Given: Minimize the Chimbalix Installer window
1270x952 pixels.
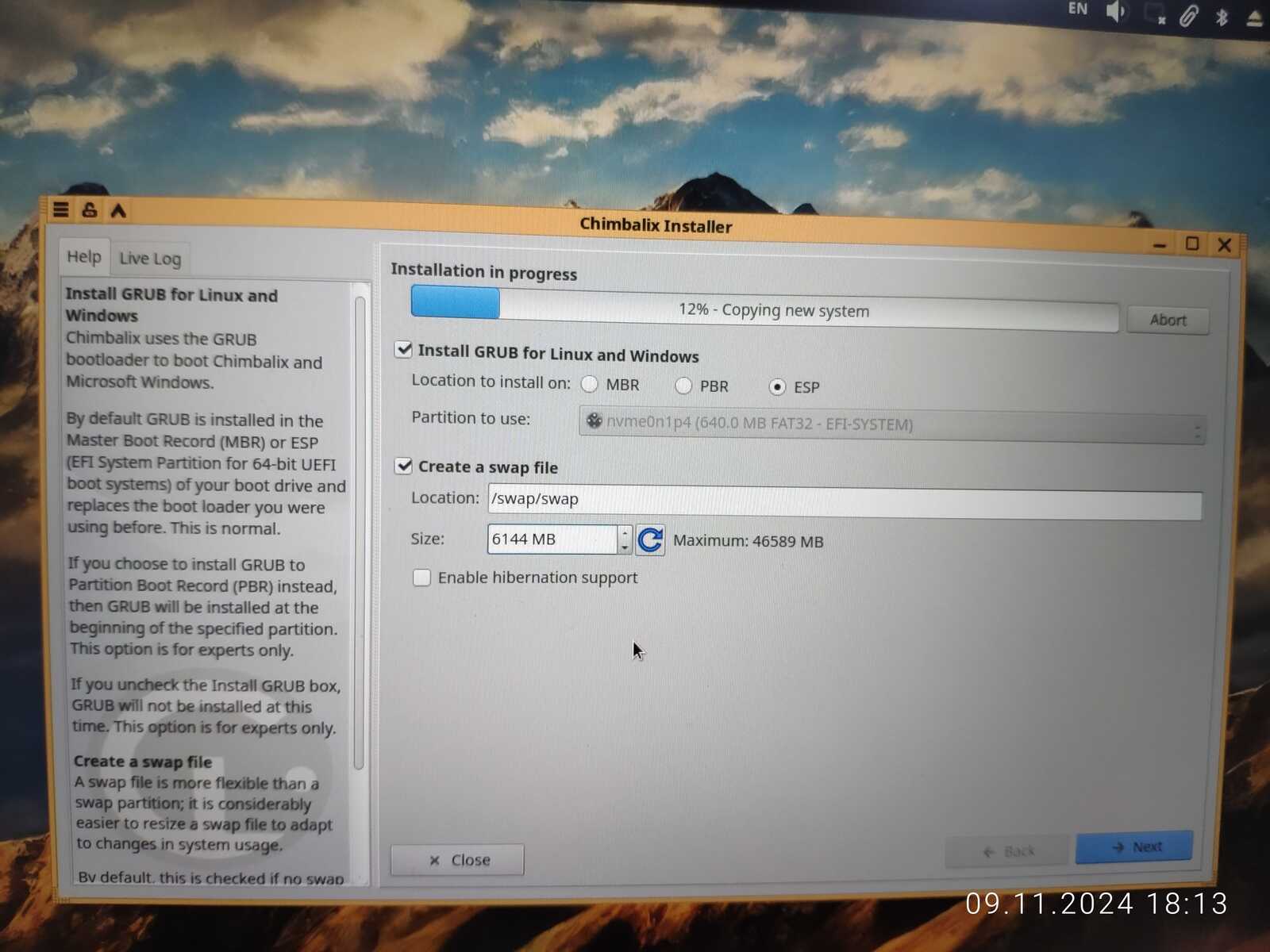Looking at the screenshot, I should 1160,244.
